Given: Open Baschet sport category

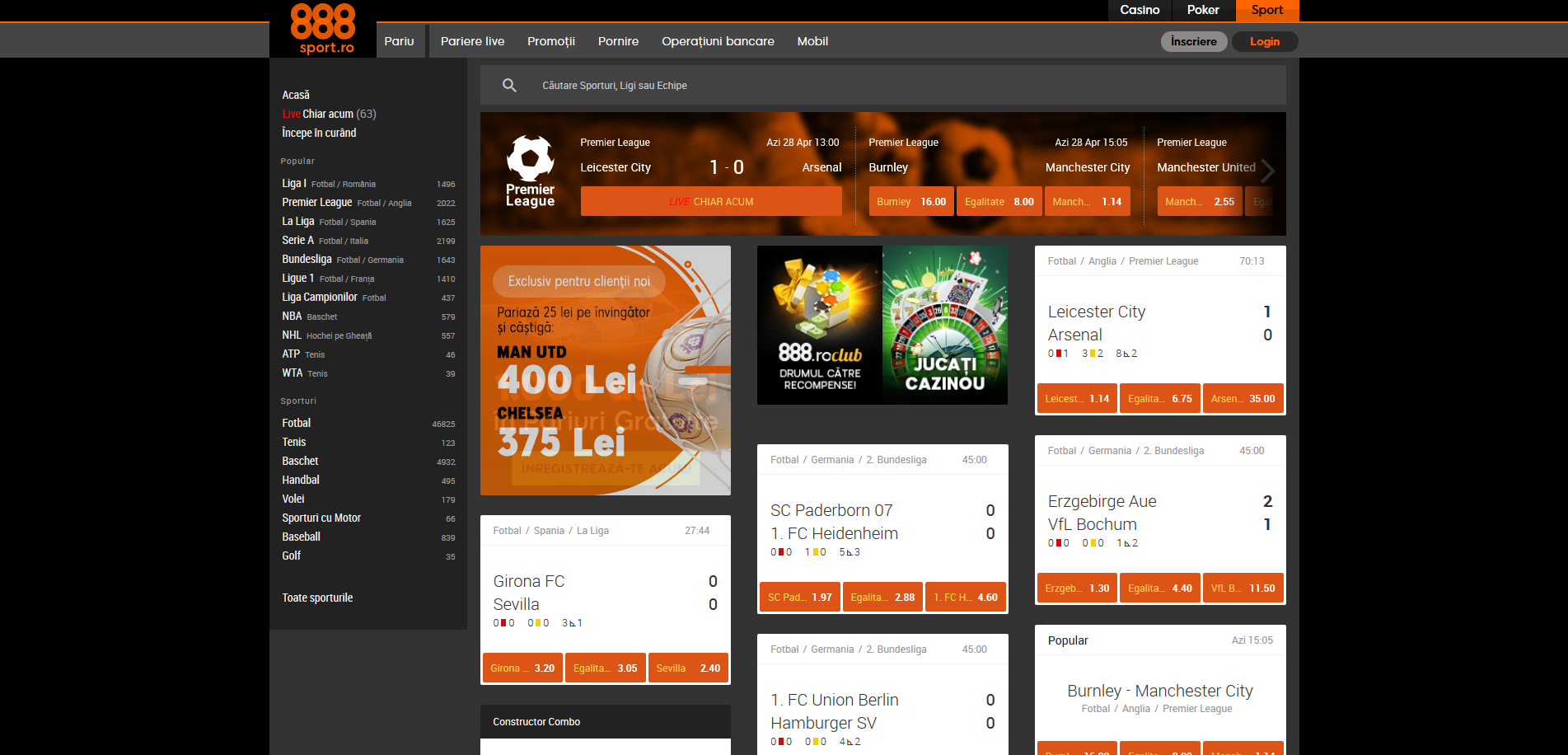Looking at the screenshot, I should click(x=368, y=462).
